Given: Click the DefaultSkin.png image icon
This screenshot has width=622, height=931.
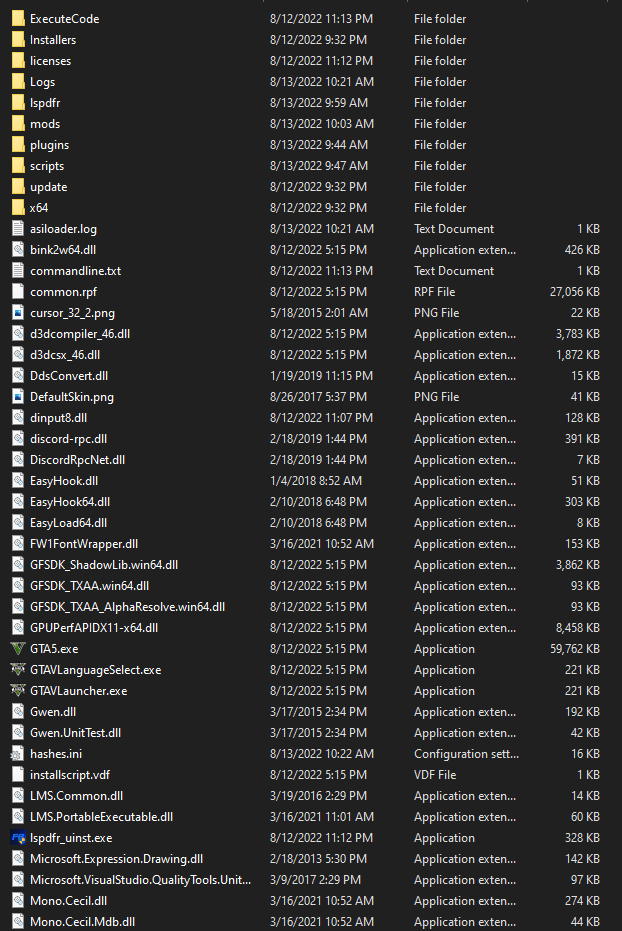Looking at the screenshot, I should (x=18, y=397).
